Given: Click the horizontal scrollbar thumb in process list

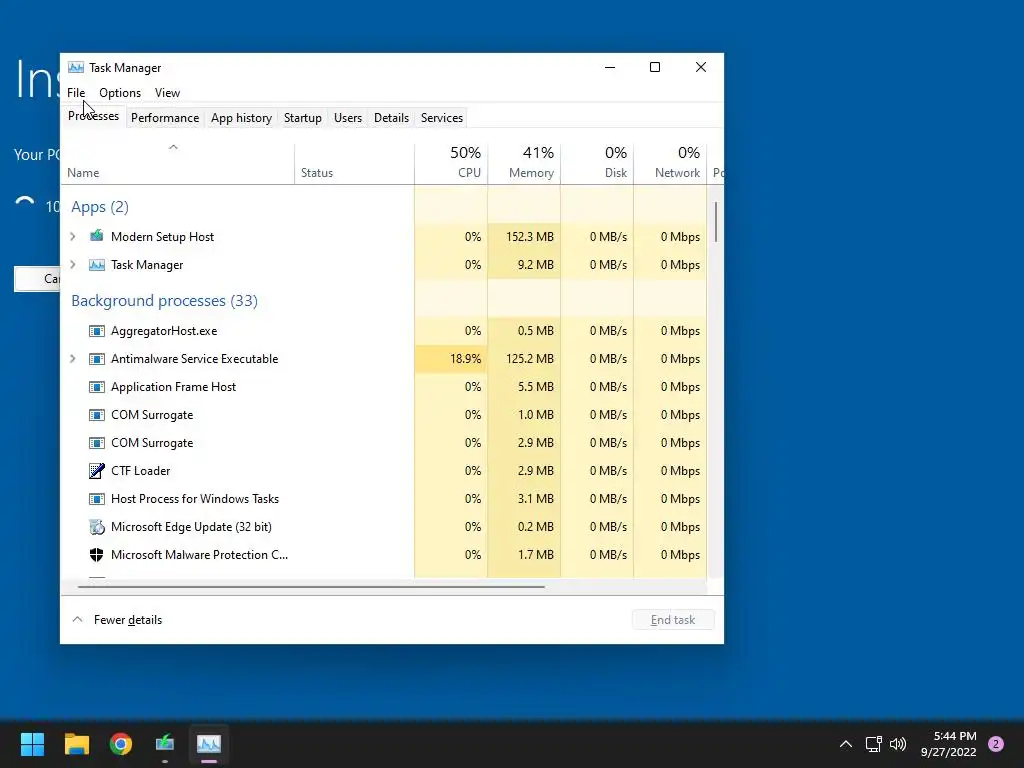Looking at the screenshot, I should [311, 587].
